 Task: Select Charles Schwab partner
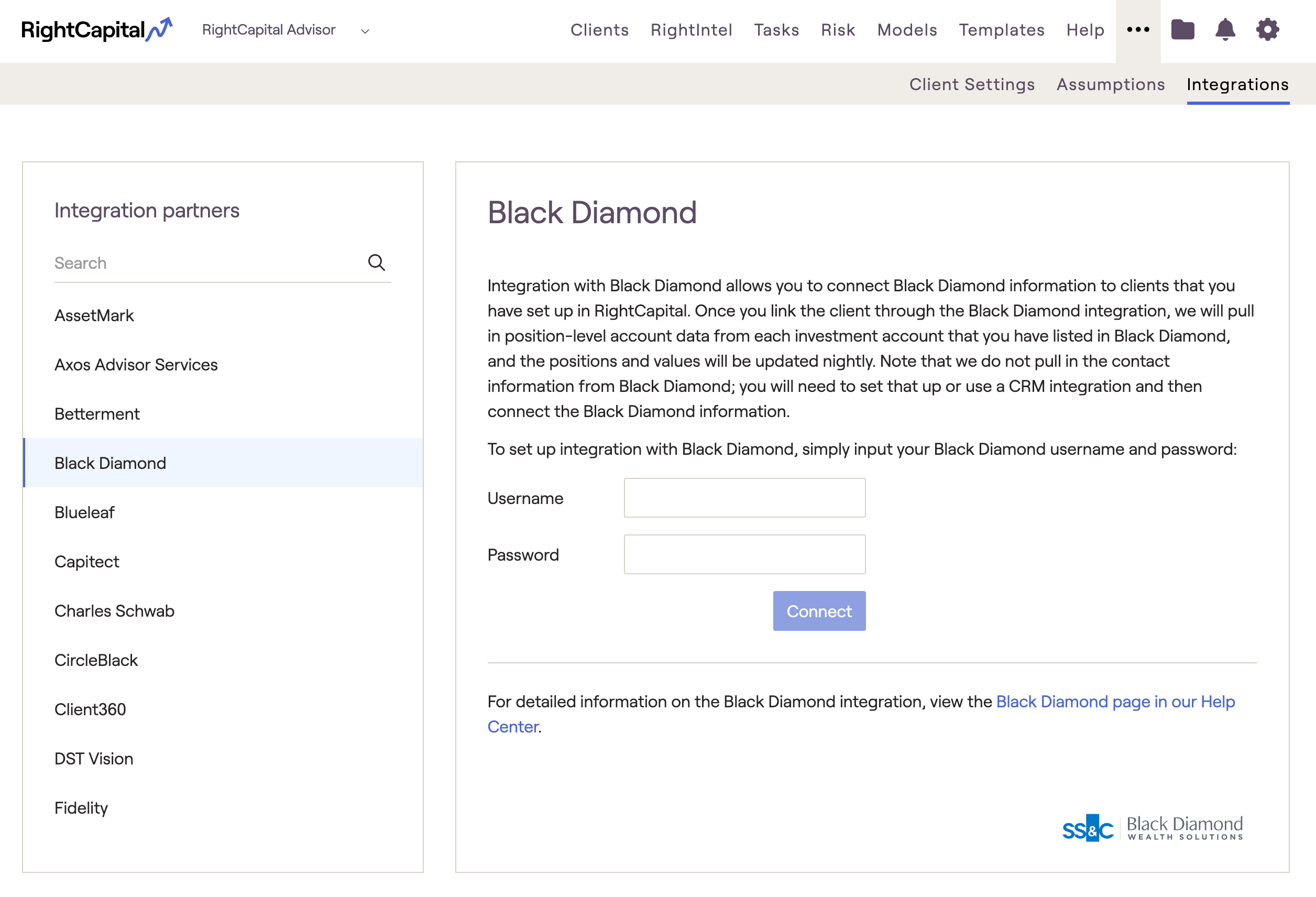pos(223,611)
